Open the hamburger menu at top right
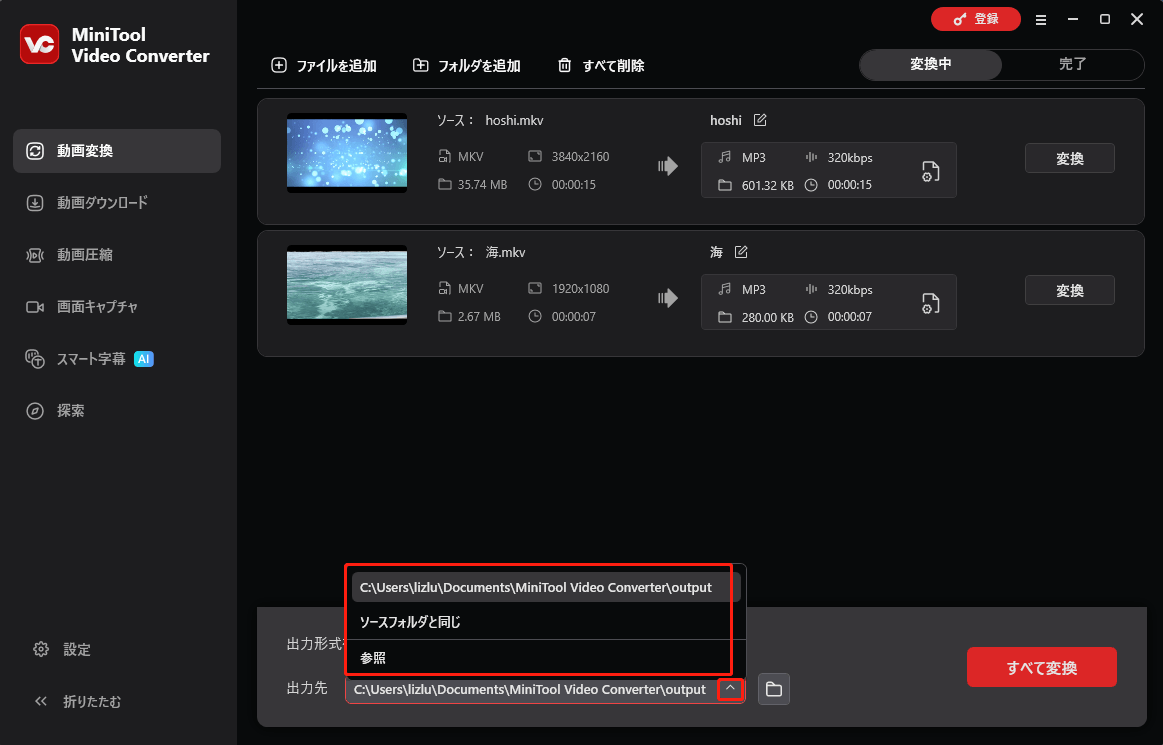 (x=1041, y=19)
